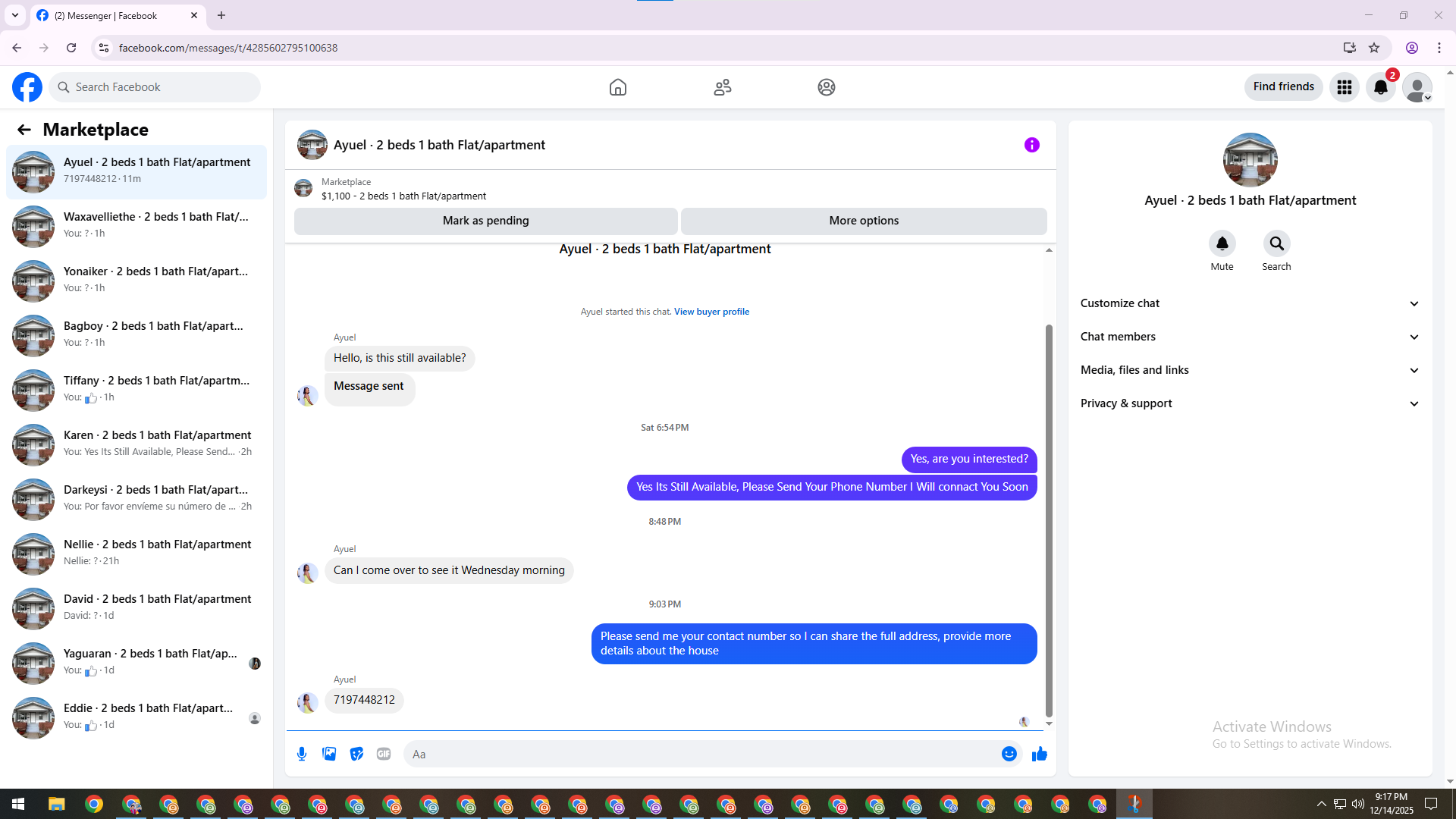The image size is (1456, 819).
Task: Open the Facebook notifications bell
Action: 1380,87
